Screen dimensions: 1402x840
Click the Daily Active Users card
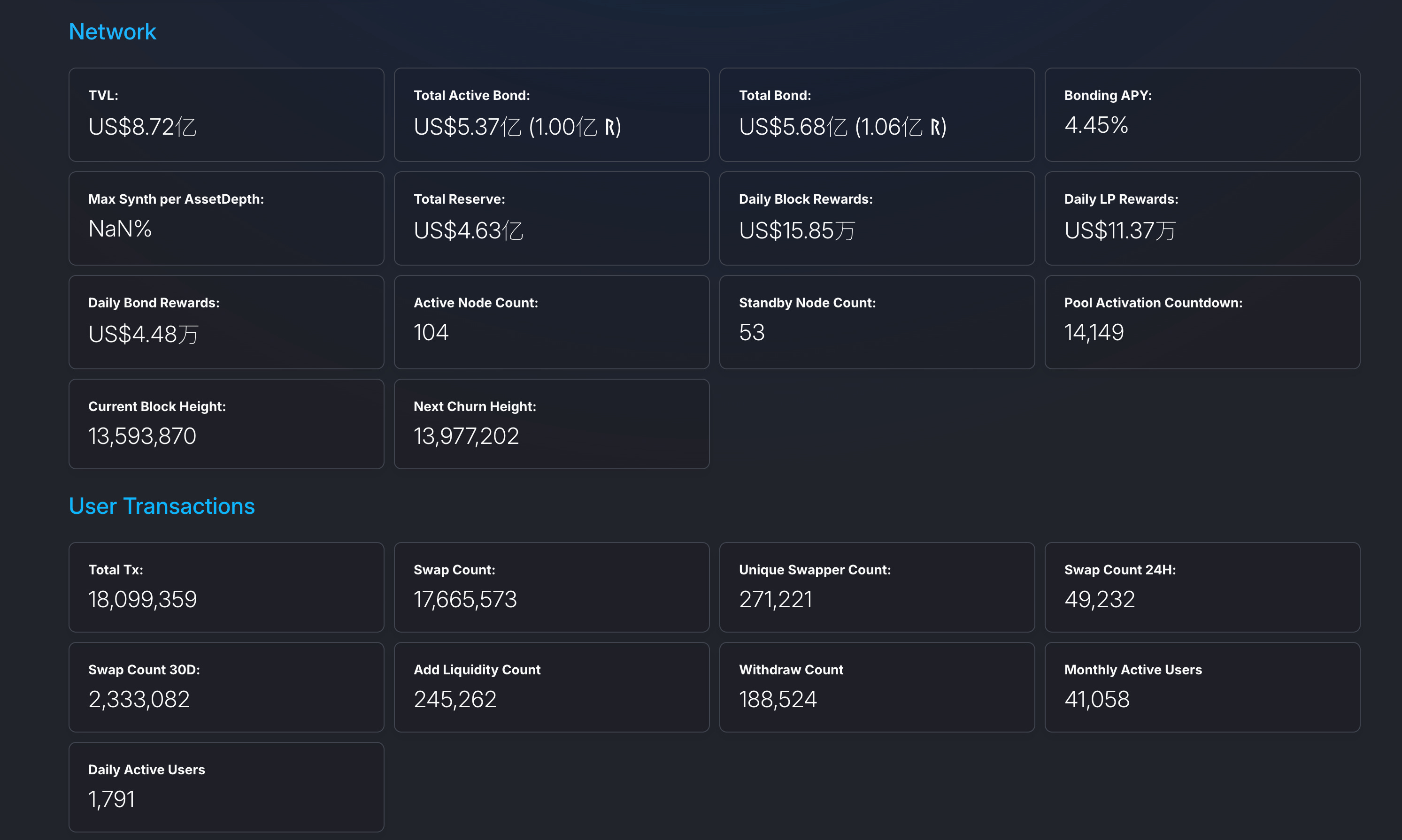point(226,787)
